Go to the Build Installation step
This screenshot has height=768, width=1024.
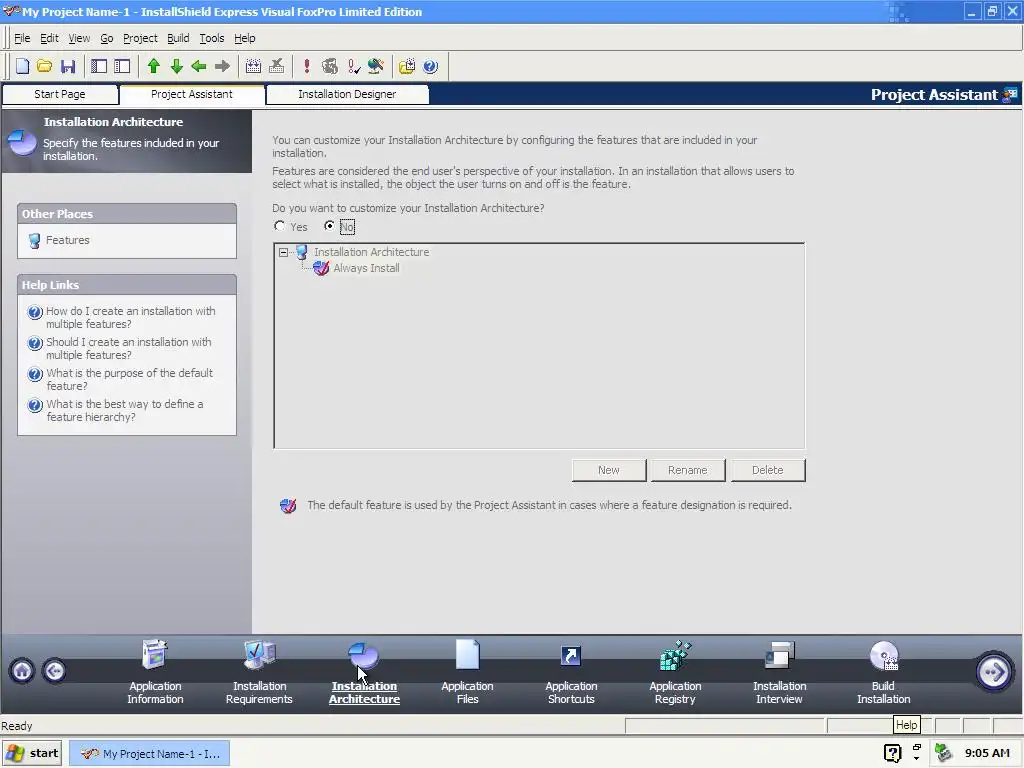coord(884,673)
